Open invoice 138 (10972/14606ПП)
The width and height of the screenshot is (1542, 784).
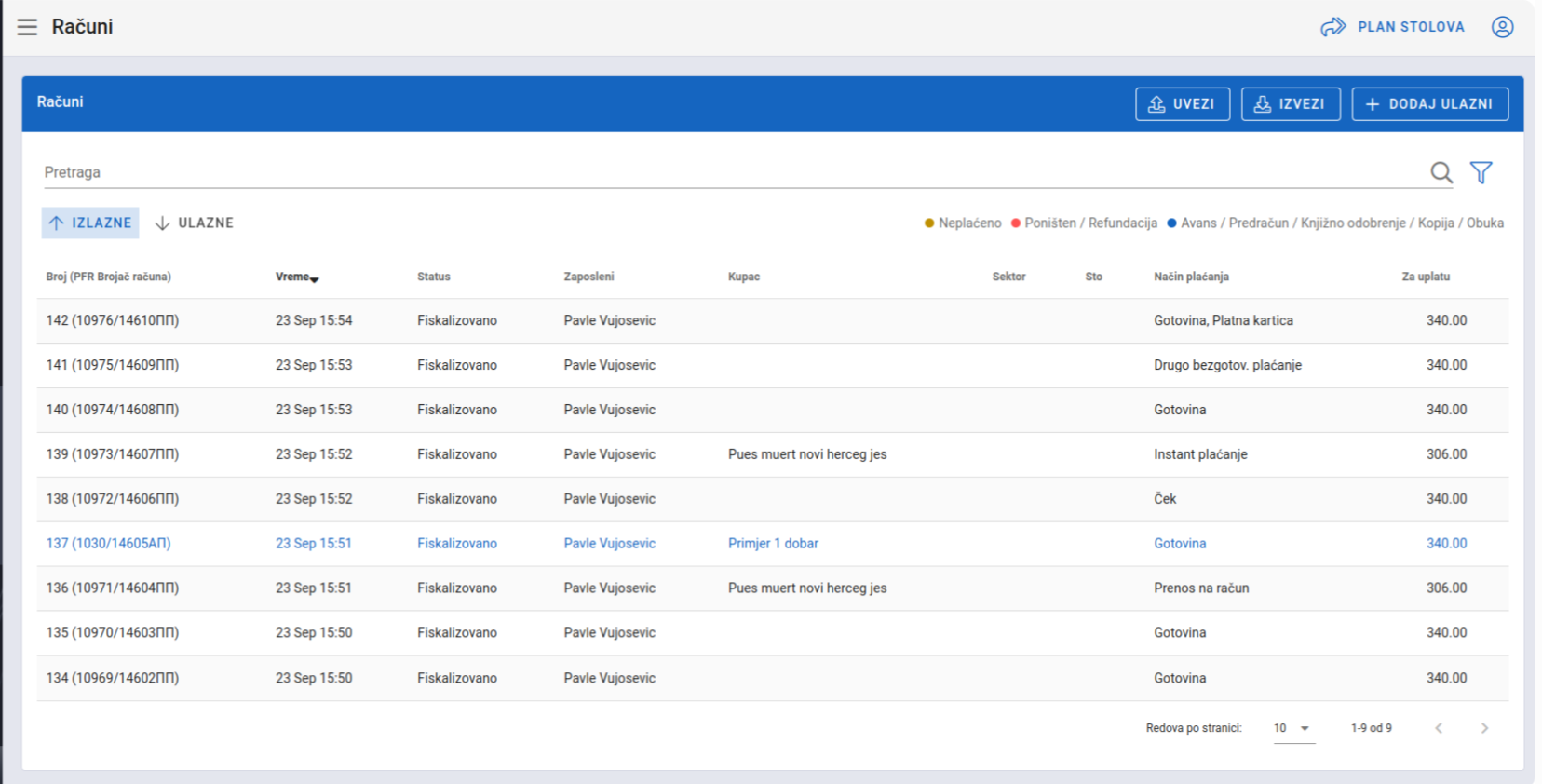(x=773, y=499)
